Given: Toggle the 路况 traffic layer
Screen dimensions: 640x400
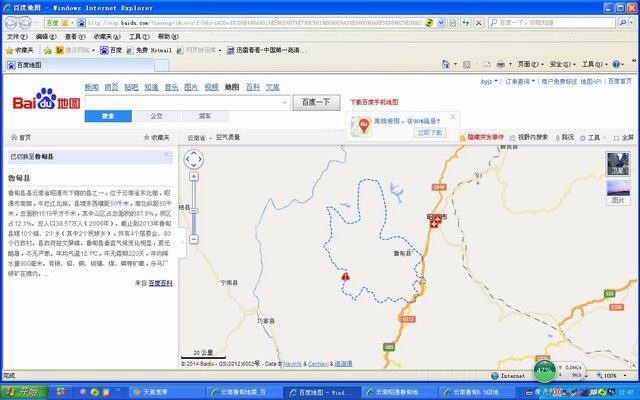Looking at the screenshot, I should [564, 138].
